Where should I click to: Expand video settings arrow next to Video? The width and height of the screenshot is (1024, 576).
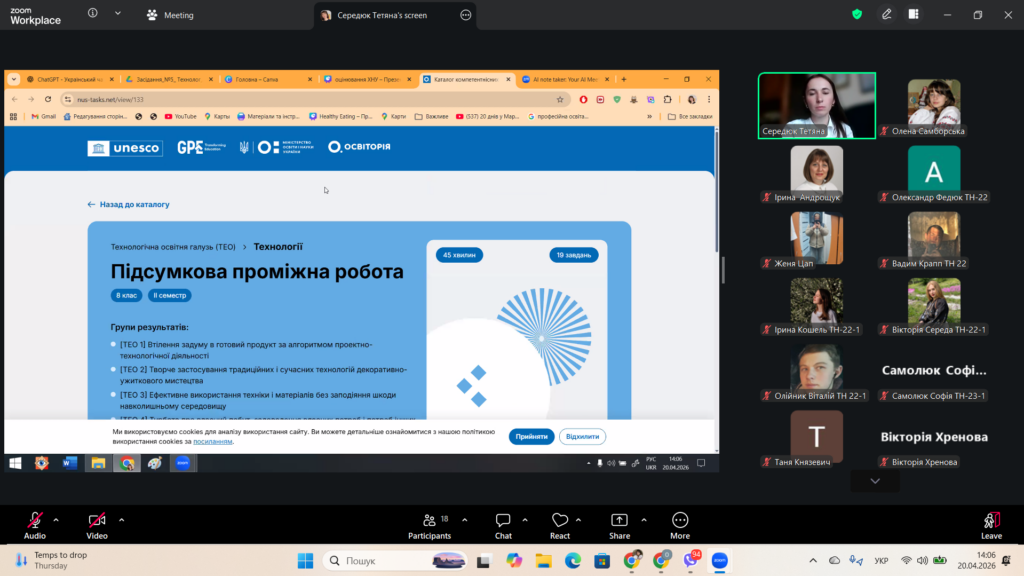coord(121,520)
